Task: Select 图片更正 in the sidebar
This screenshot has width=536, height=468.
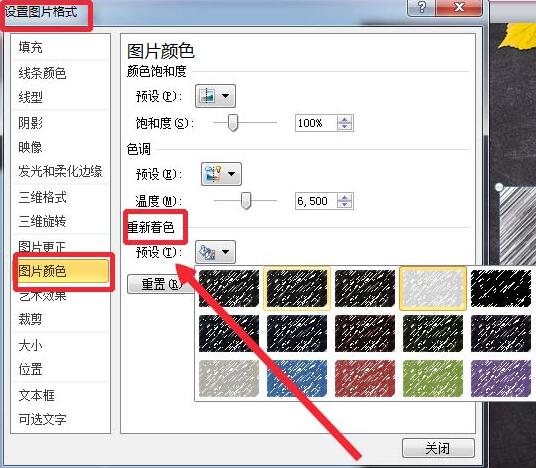Action: click(42, 246)
